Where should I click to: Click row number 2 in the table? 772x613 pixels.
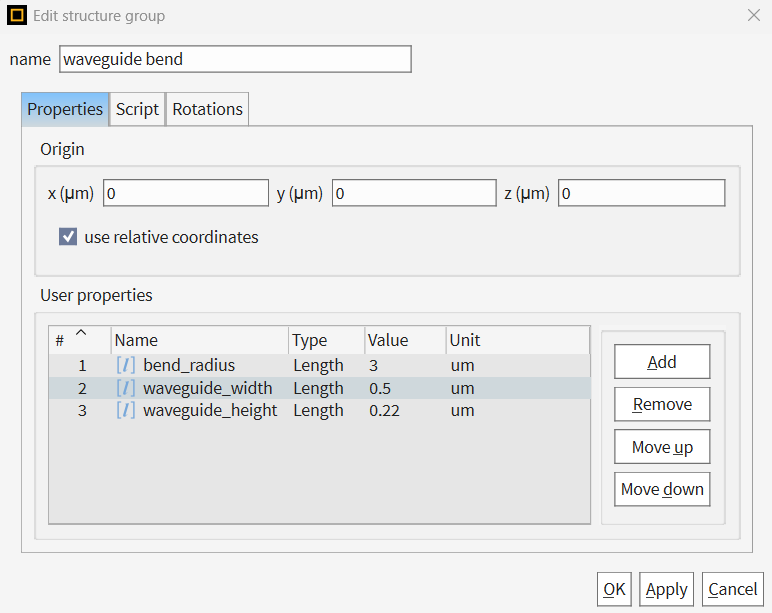click(82, 388)
